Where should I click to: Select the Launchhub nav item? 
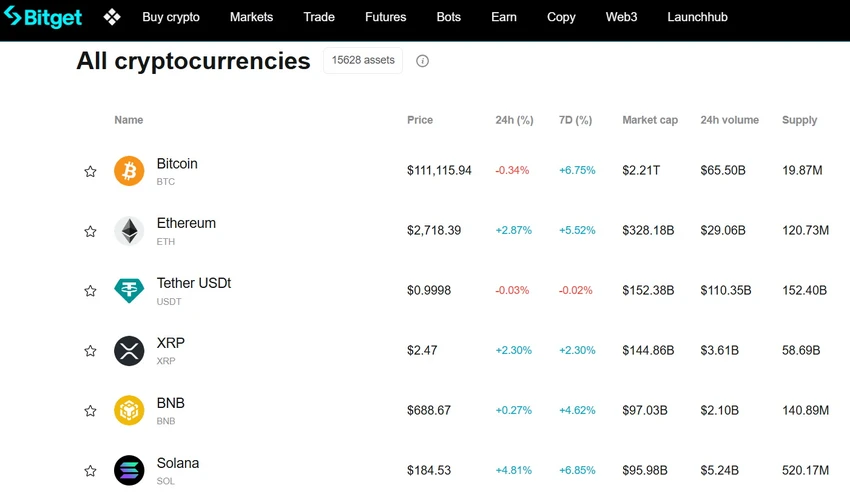[x=697, y=17]
